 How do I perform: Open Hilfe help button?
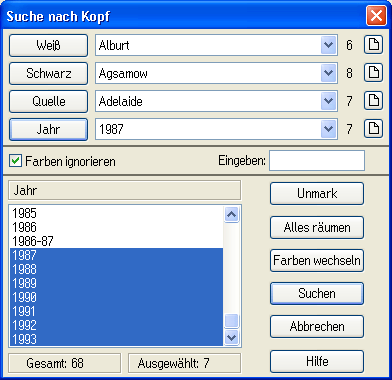coord(317,361)
